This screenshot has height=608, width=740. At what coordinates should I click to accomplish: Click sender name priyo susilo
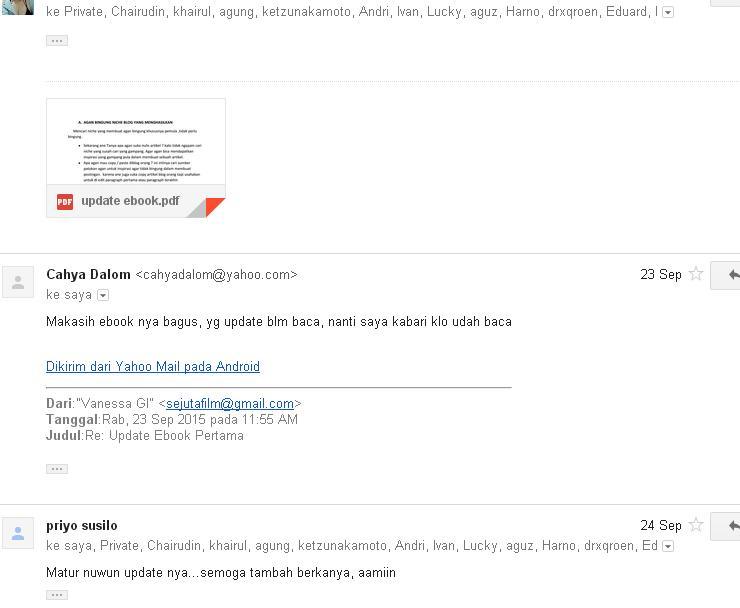point(82,525)
